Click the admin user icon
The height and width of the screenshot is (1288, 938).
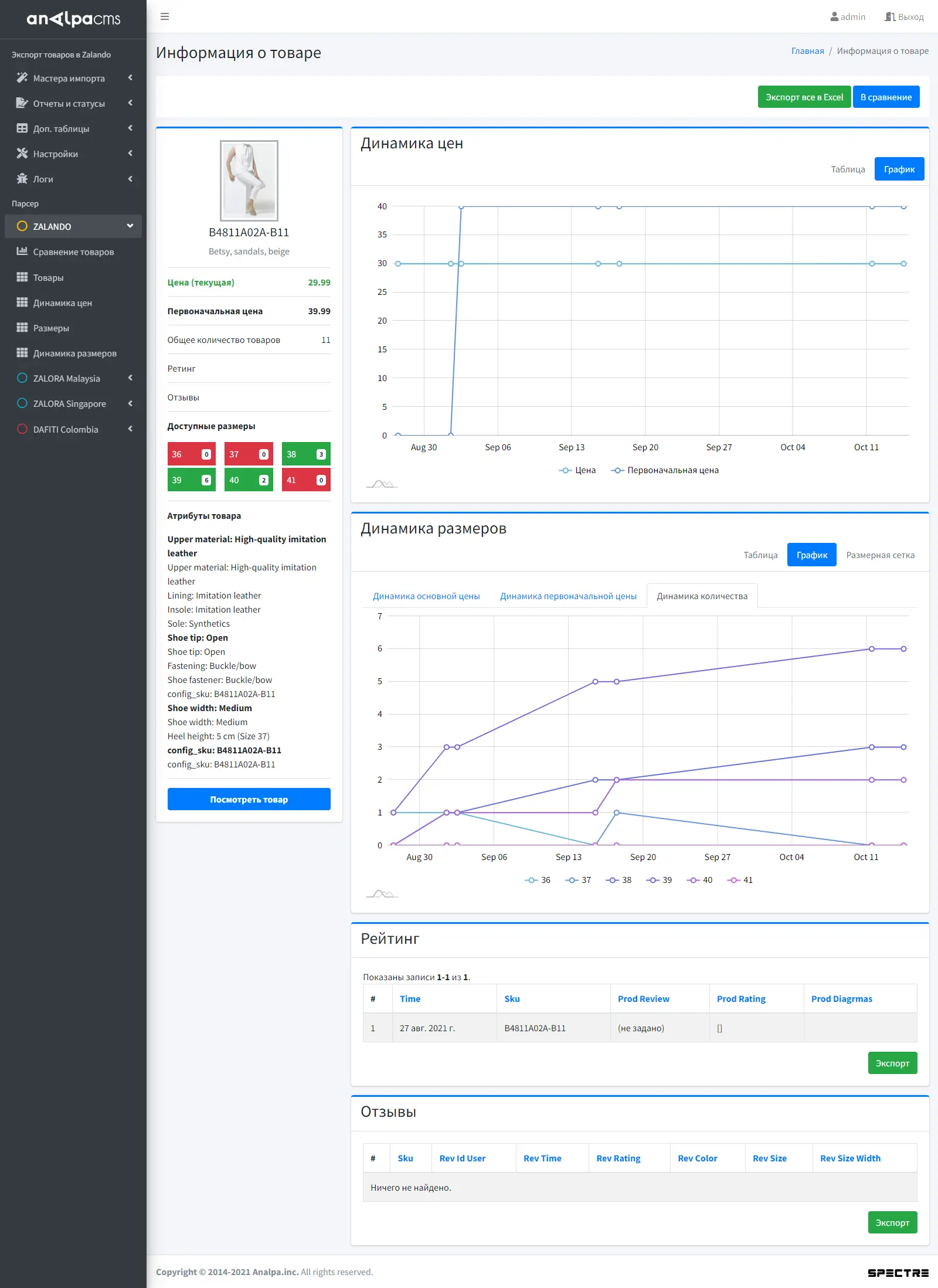[x=834, y=17]
